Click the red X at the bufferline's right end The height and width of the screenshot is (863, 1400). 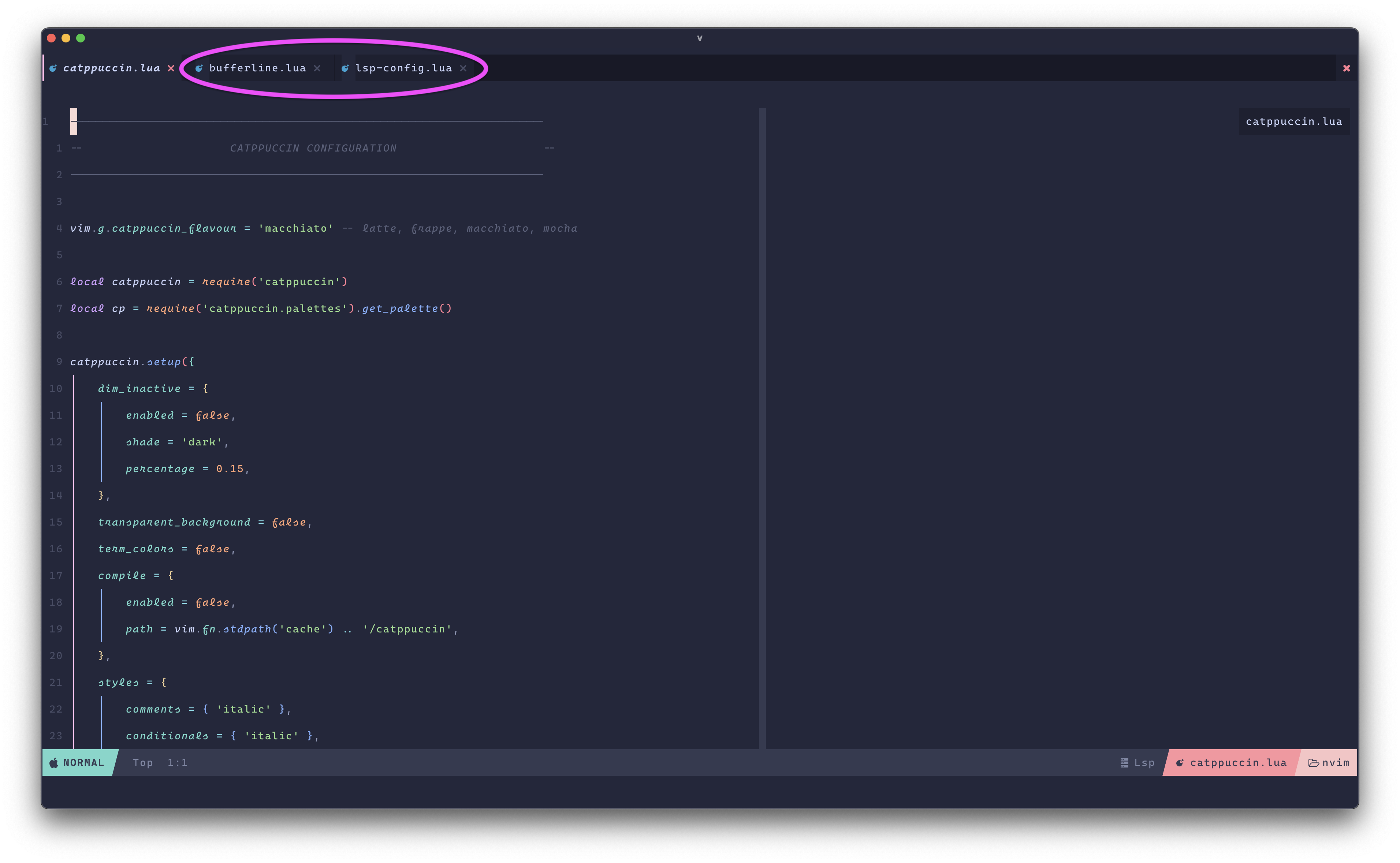point(1347,68)
